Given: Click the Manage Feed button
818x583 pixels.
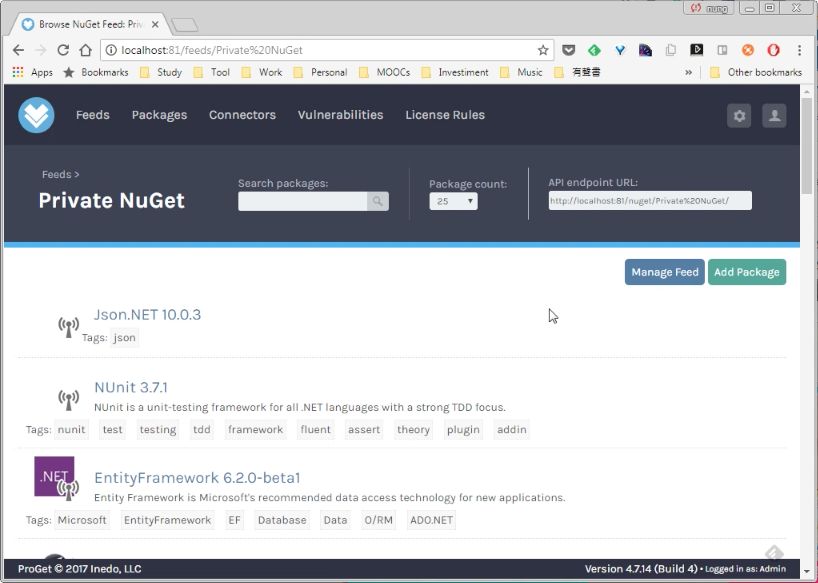Looking at the screenshot, I should (x=665, y=272).
